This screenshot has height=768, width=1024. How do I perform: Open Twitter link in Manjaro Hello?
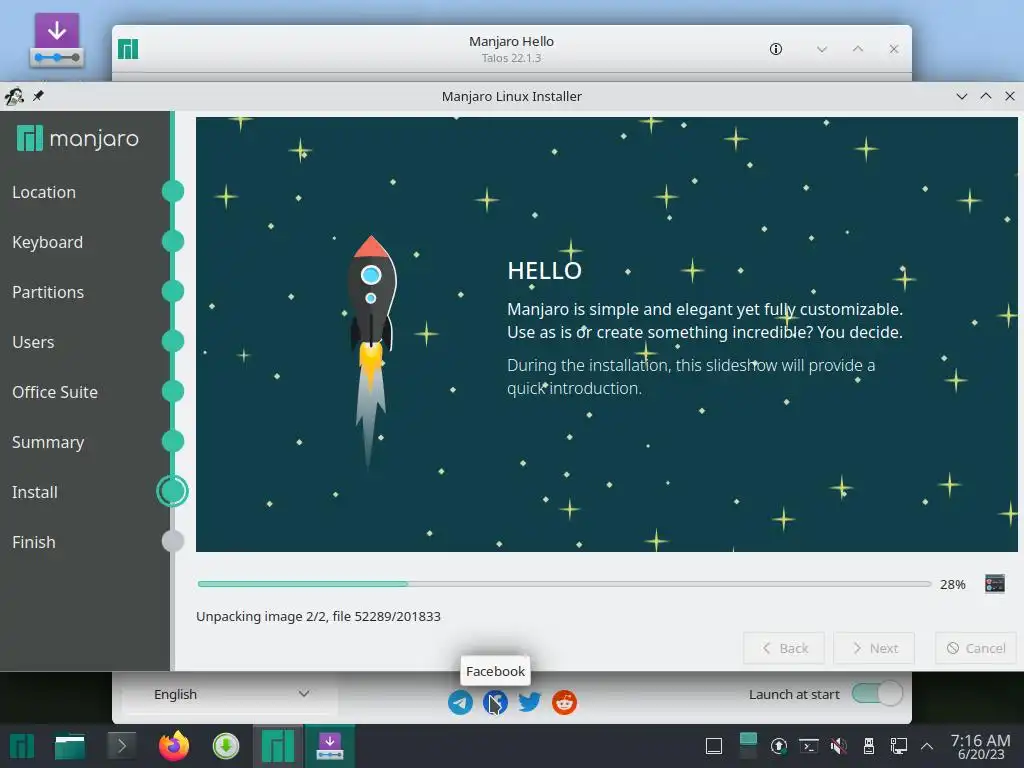530,703
